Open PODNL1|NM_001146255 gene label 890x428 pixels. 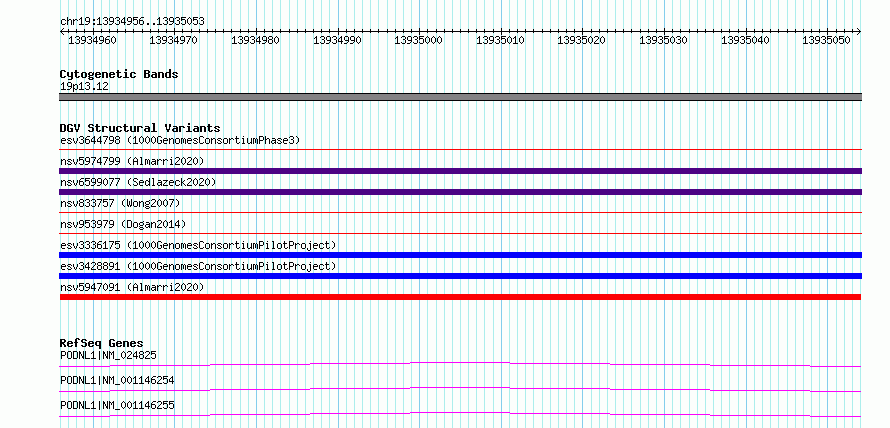(117, 405)
